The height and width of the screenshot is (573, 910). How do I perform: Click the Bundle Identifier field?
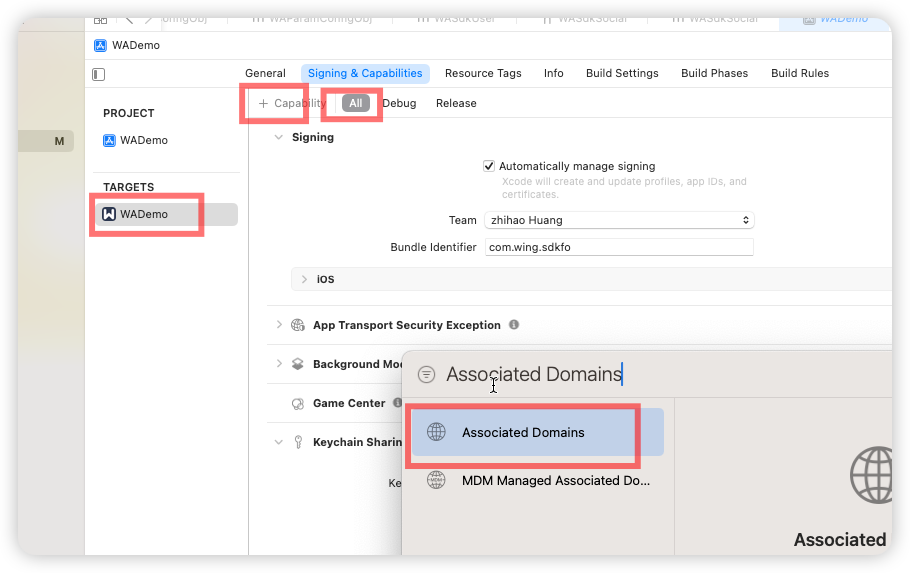[x=619, y=247]
